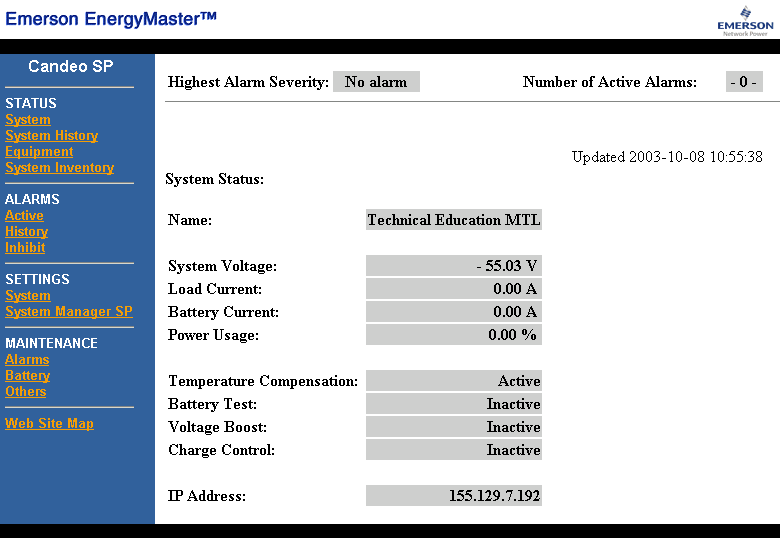Image resolution: width=780 pixels, height=538 pixels.
Task: Click the Candeo SP sidebar heading
Action: point(71,66)
